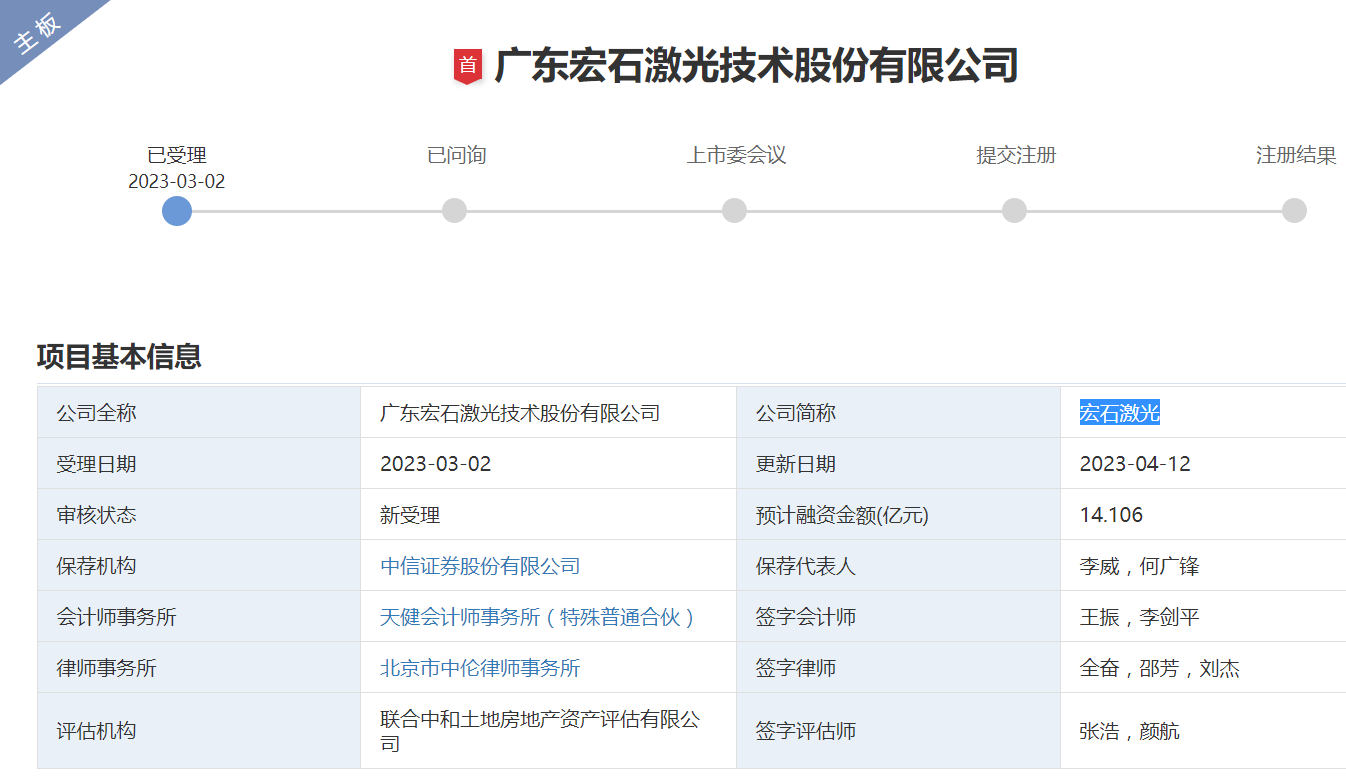
Task: Select the 提交注册 timeline node
Action: point(1015,211)
